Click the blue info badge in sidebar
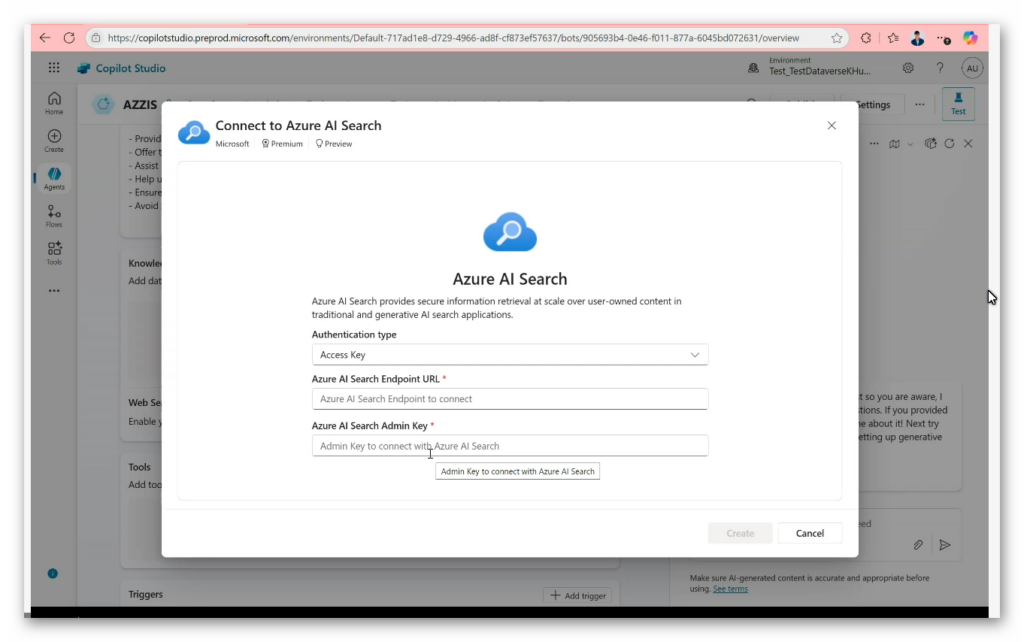 [53, 573]
